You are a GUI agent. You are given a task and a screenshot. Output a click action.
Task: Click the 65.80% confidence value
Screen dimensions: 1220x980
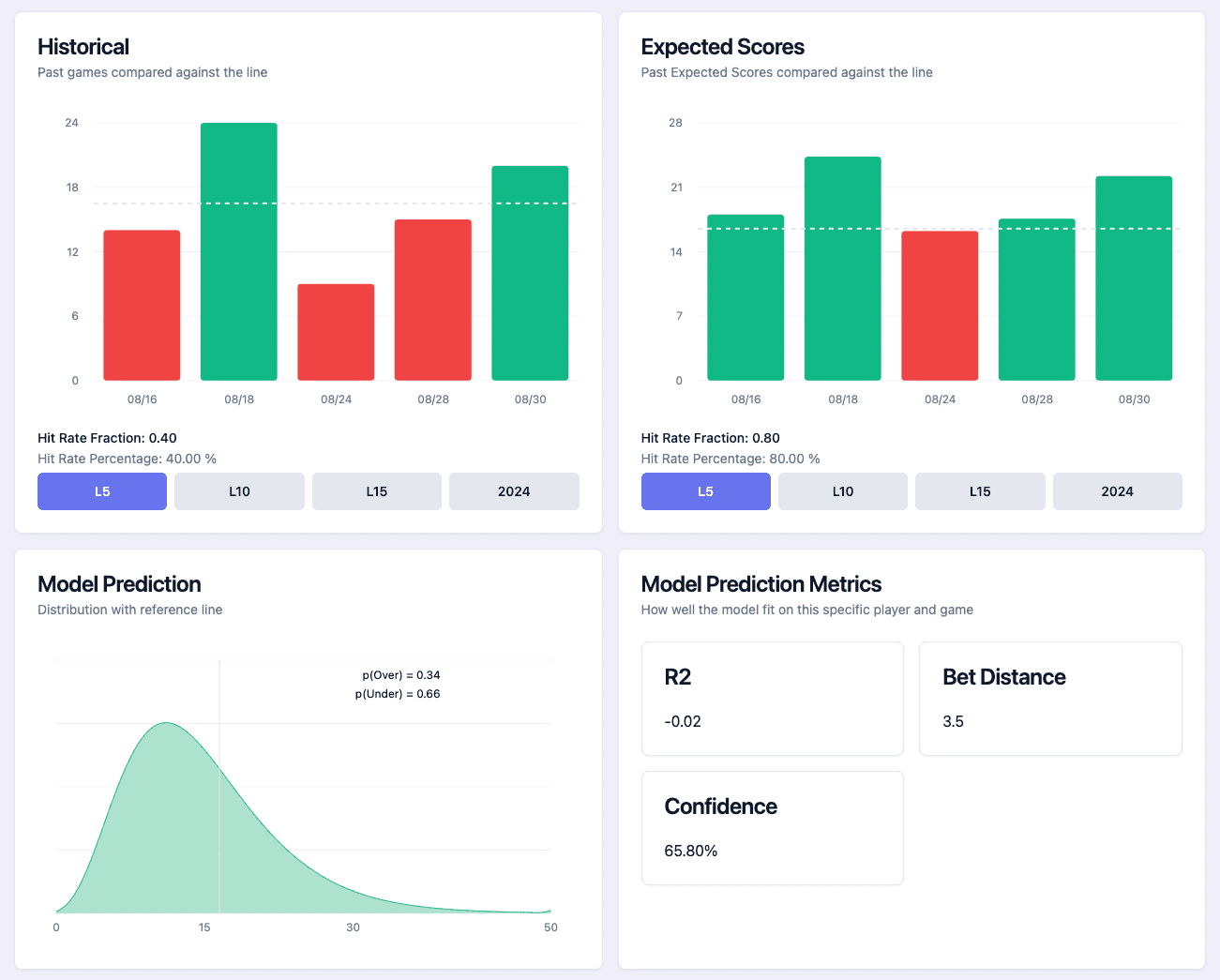pos(691,851)
